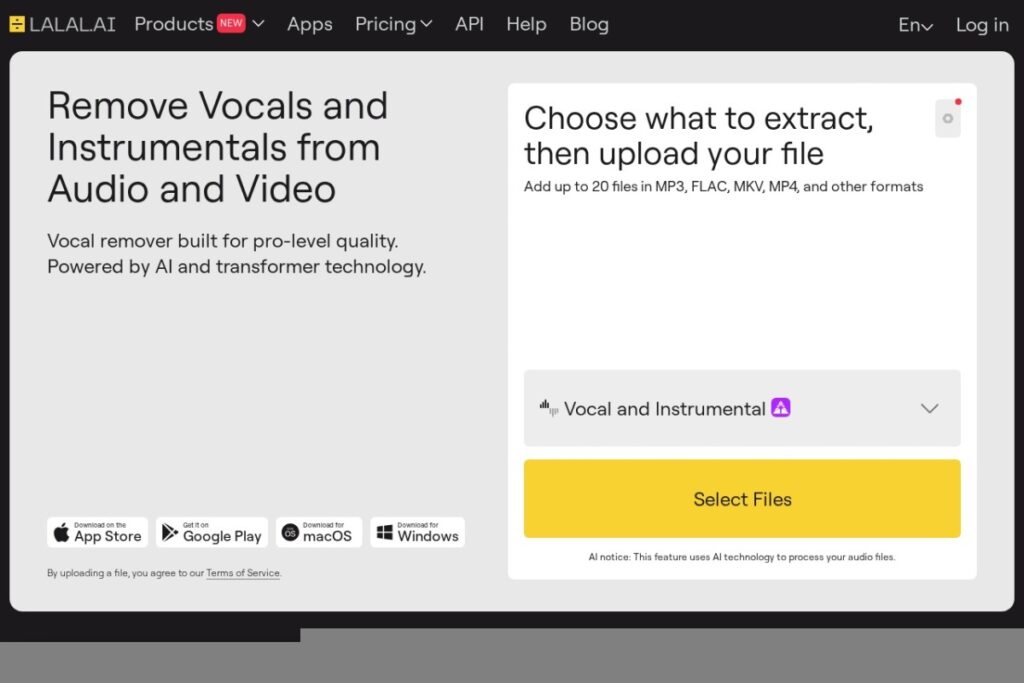Click the Apple icon on App Store badge
Viewport: 1024px width, 683px height.
click(61, 532)
